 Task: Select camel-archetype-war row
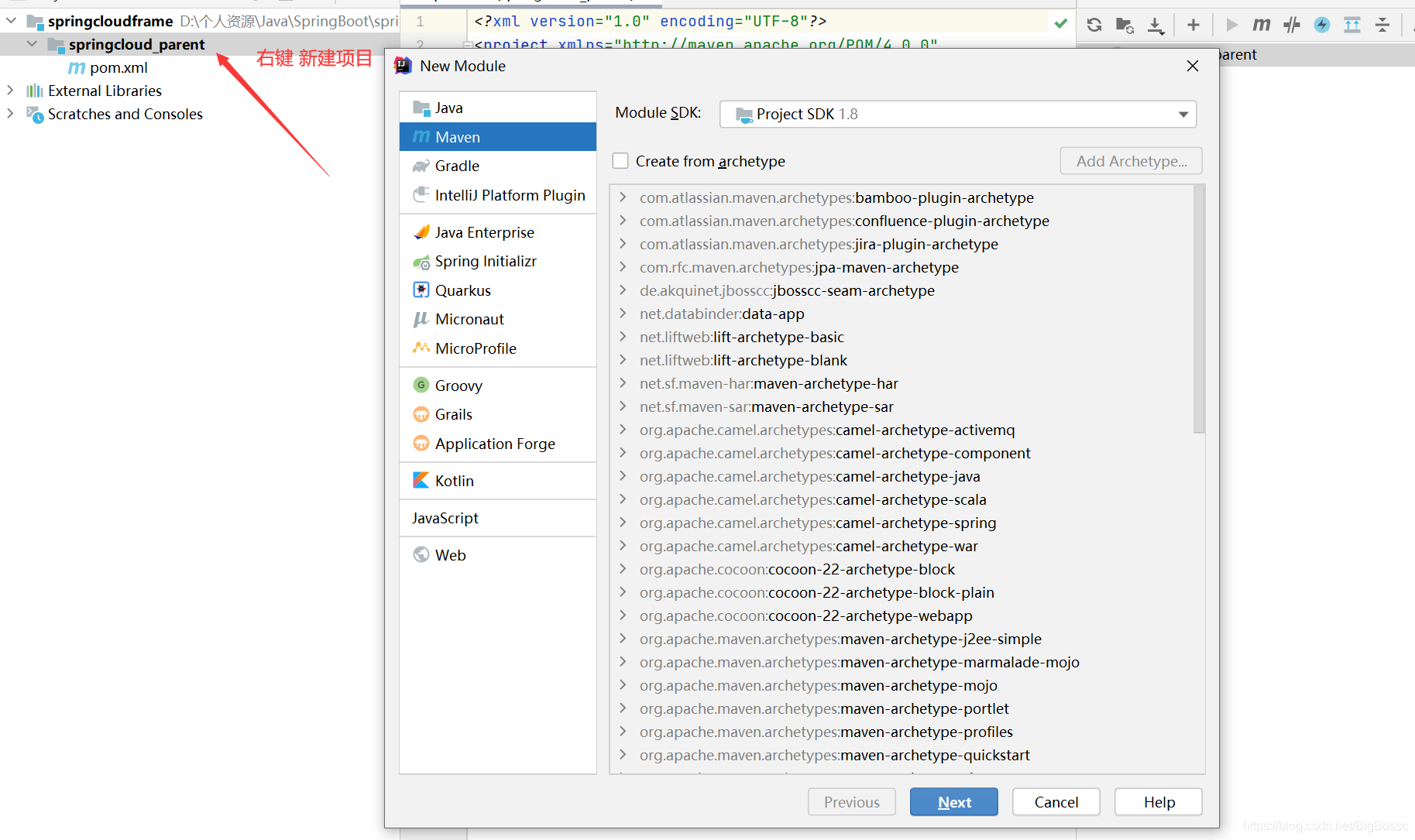click(902, 546)
